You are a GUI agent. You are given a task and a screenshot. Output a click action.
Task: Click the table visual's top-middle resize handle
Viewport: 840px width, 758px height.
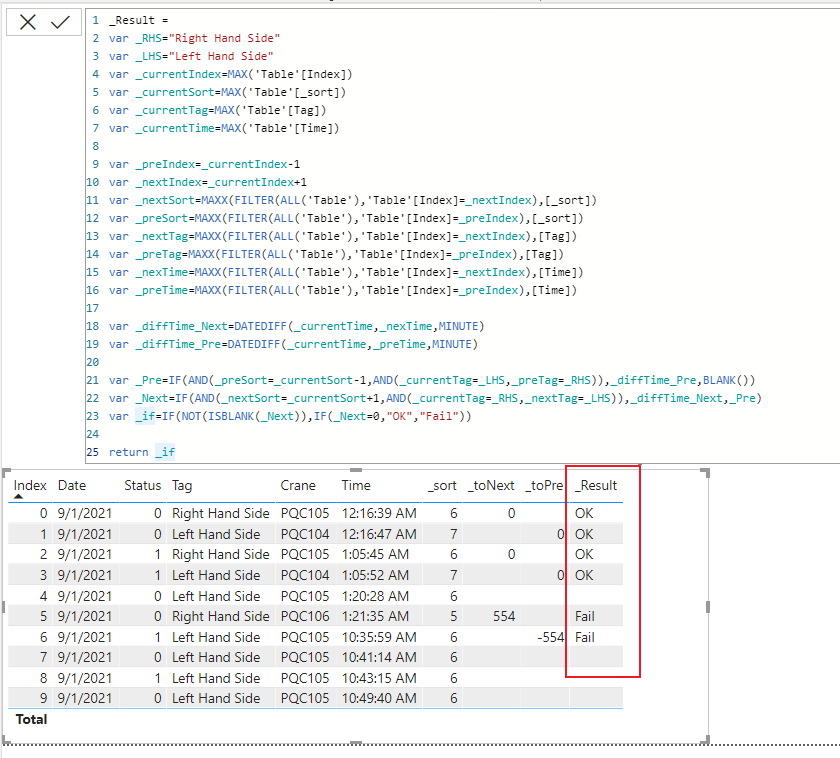click(x=356, y=470)
